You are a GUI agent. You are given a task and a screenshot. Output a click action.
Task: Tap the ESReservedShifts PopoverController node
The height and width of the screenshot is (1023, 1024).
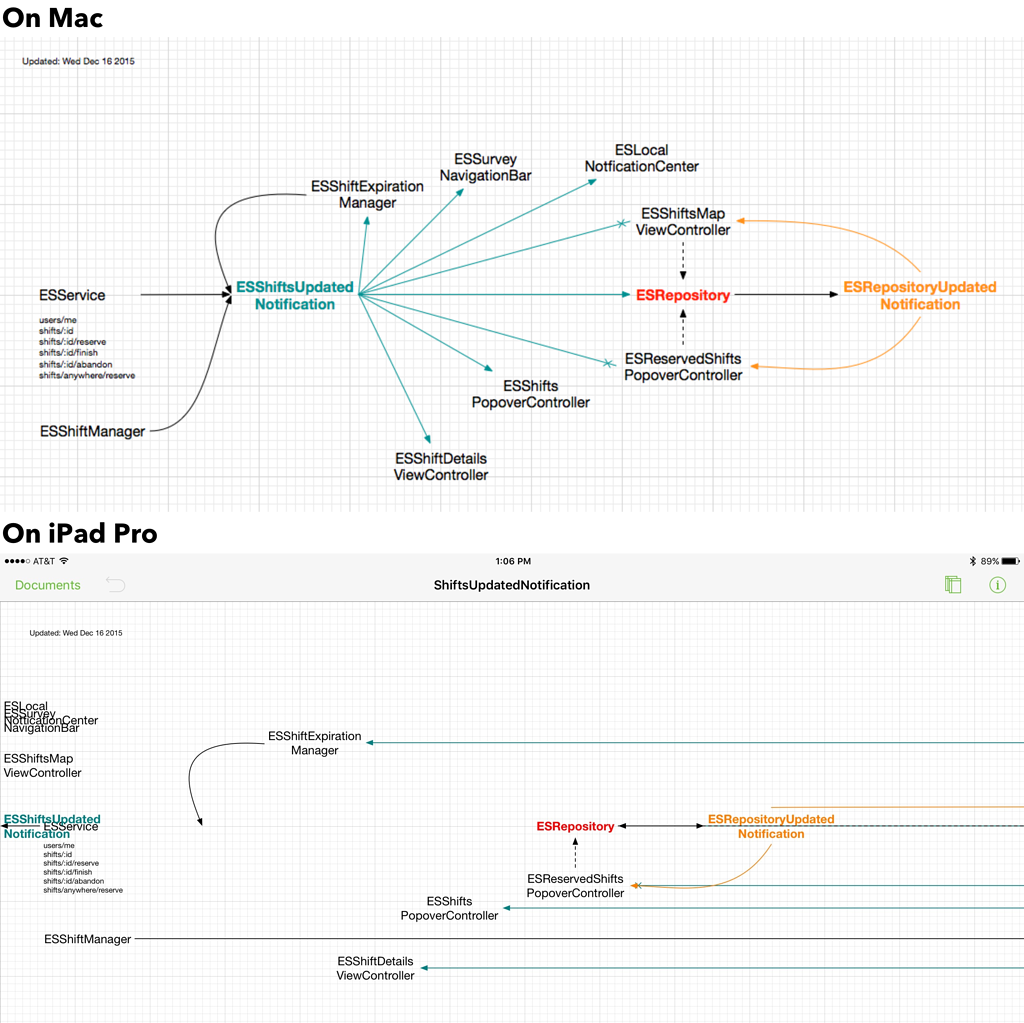[683, 366]
